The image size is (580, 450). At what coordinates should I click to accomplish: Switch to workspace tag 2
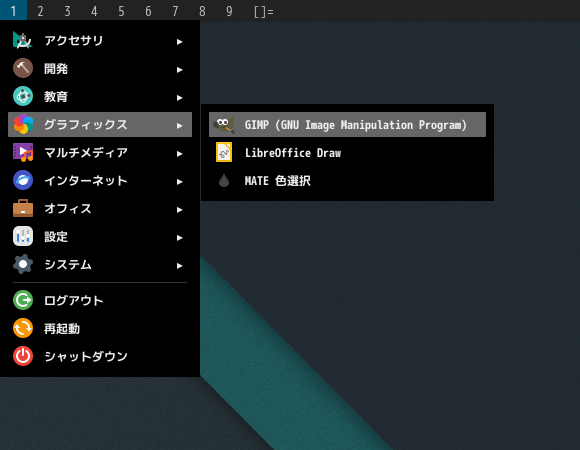(x=40, y=11)
